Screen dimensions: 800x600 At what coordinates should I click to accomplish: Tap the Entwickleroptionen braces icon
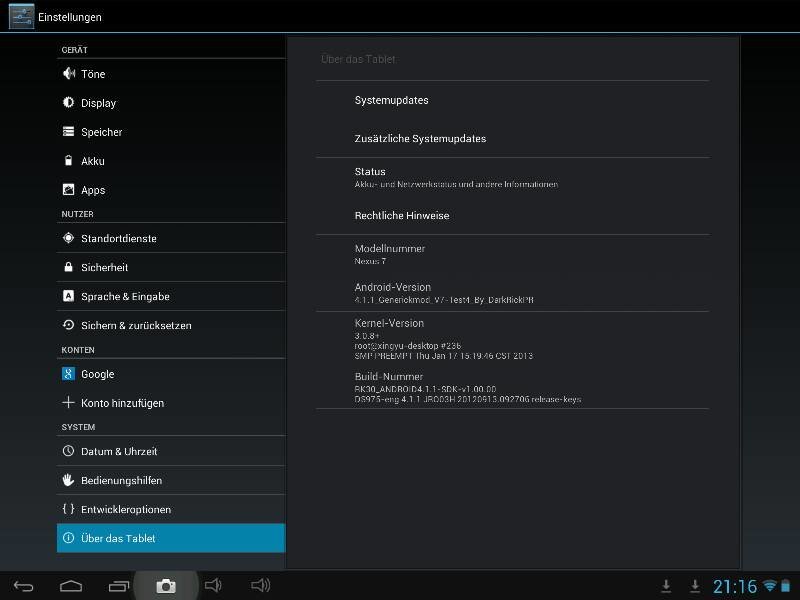tap(68, 509)
